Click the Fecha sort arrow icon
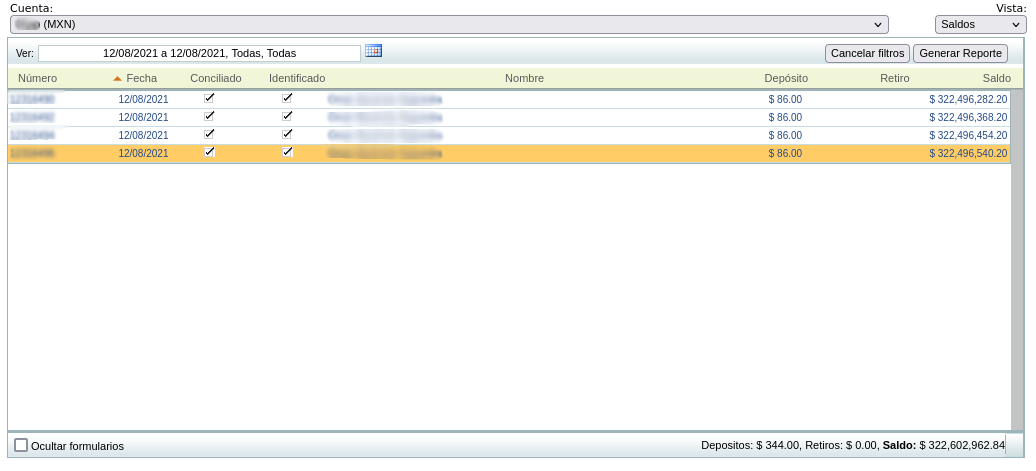The width and height of the screenshot is (1036, 471). pyautogui.click(x=117, y=78)
